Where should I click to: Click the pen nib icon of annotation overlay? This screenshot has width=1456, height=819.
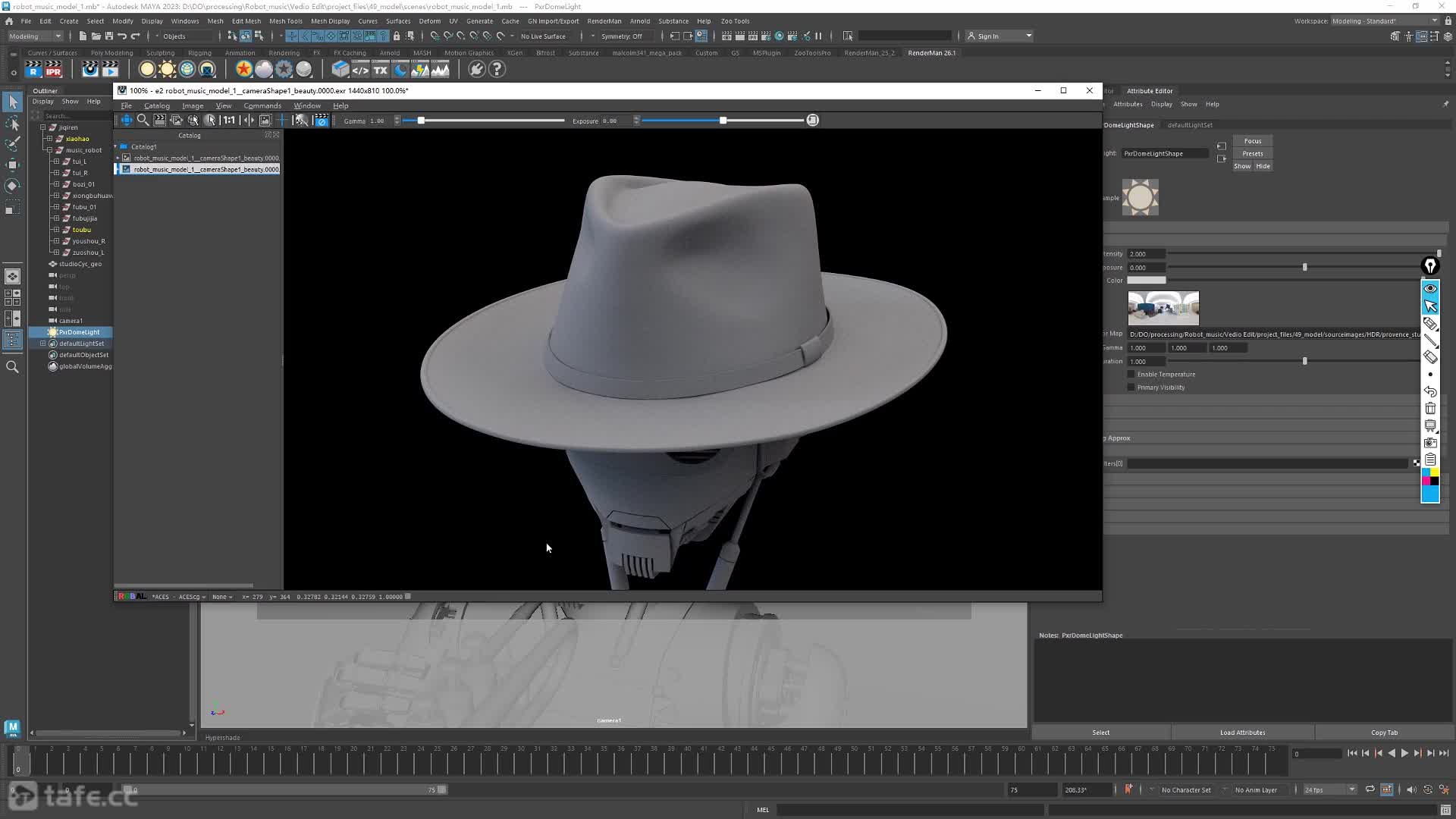[x=1430, y=266]
